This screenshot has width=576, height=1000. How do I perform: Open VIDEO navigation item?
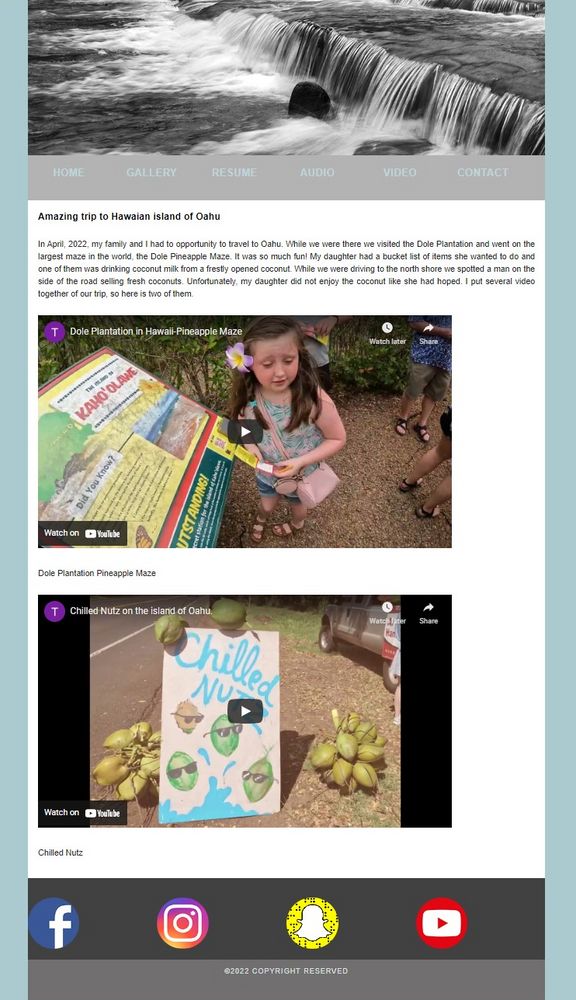tap(400, 172)
